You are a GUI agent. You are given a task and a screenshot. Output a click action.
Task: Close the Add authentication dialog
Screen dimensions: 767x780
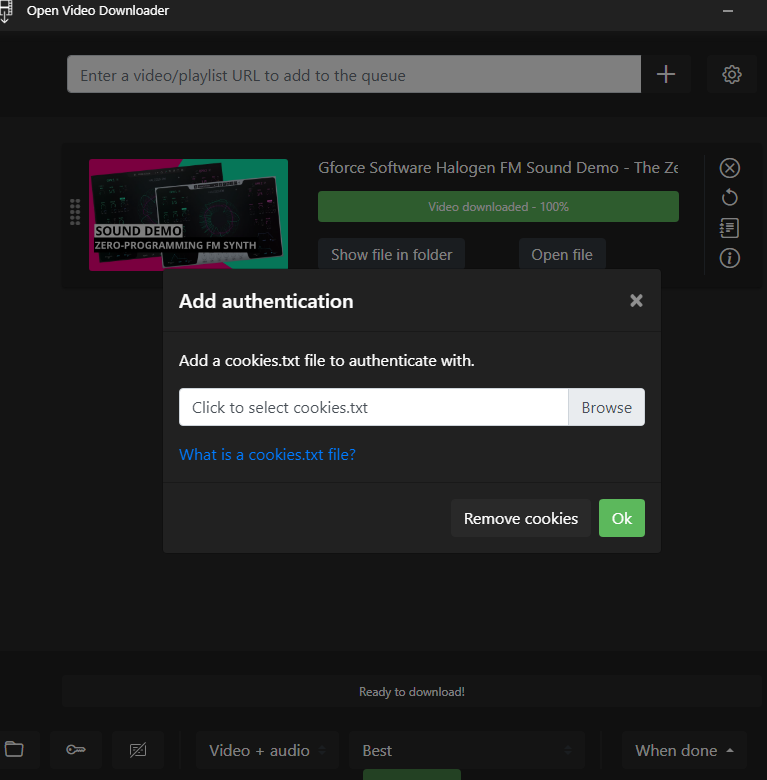point(636,300)
